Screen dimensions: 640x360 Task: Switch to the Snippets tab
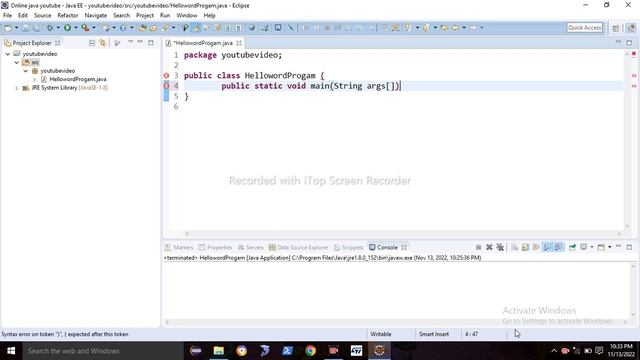[x=349, y=247]
